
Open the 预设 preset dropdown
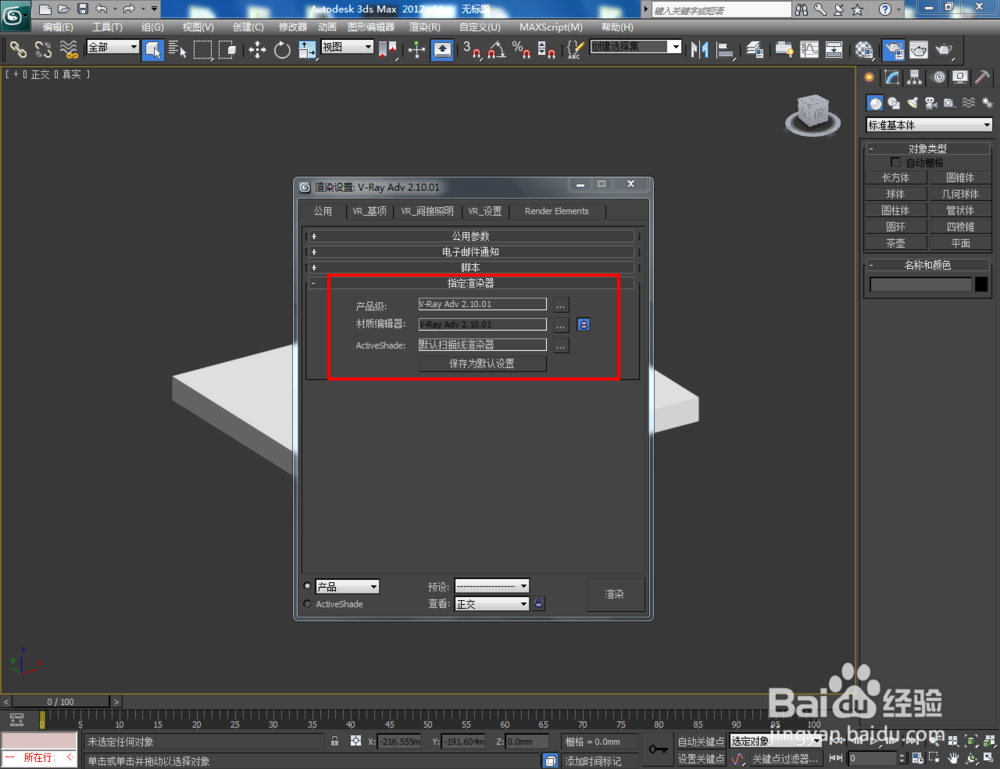pos(492,586)
